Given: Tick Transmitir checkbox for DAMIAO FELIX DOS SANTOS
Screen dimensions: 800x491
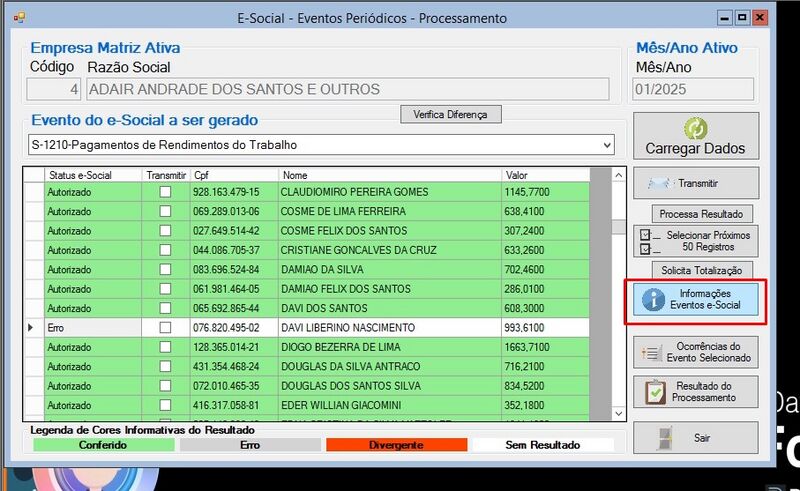Looking at the screenshot, I should pos(165,289).
